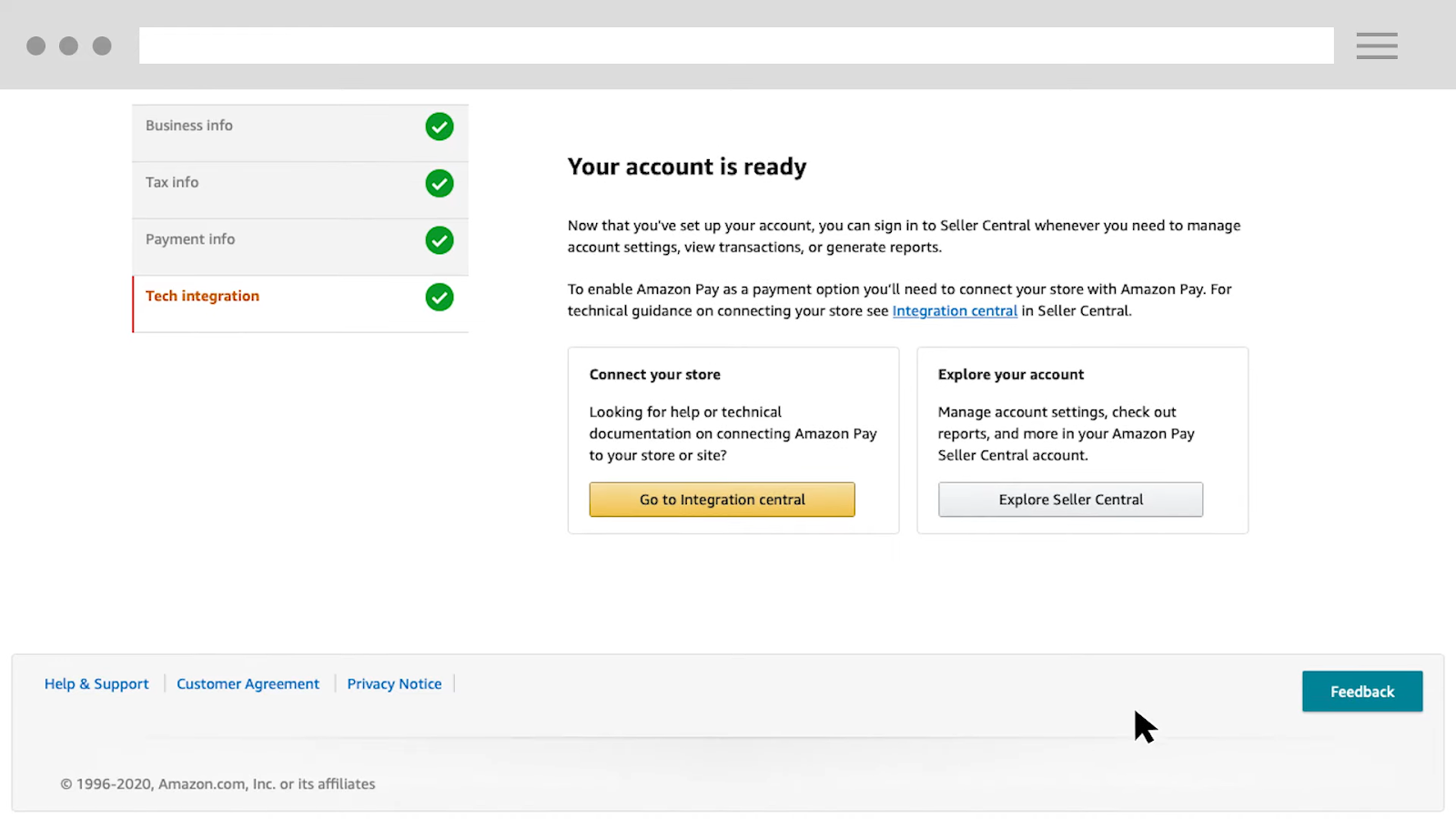
Task: Focus the browser address bar
Action: [x=736, y=45]
